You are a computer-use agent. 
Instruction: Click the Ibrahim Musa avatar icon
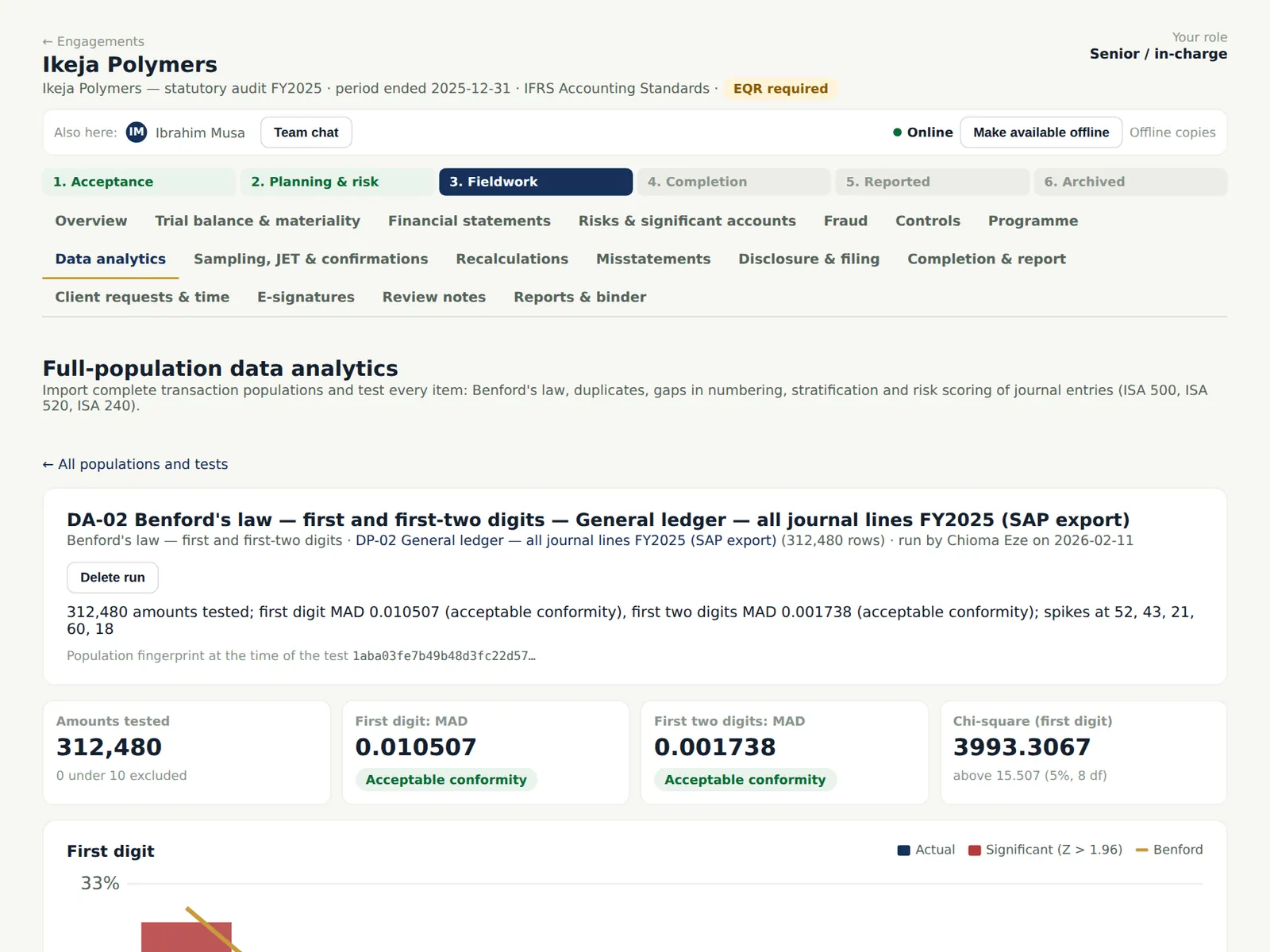[x=137, y=132]
